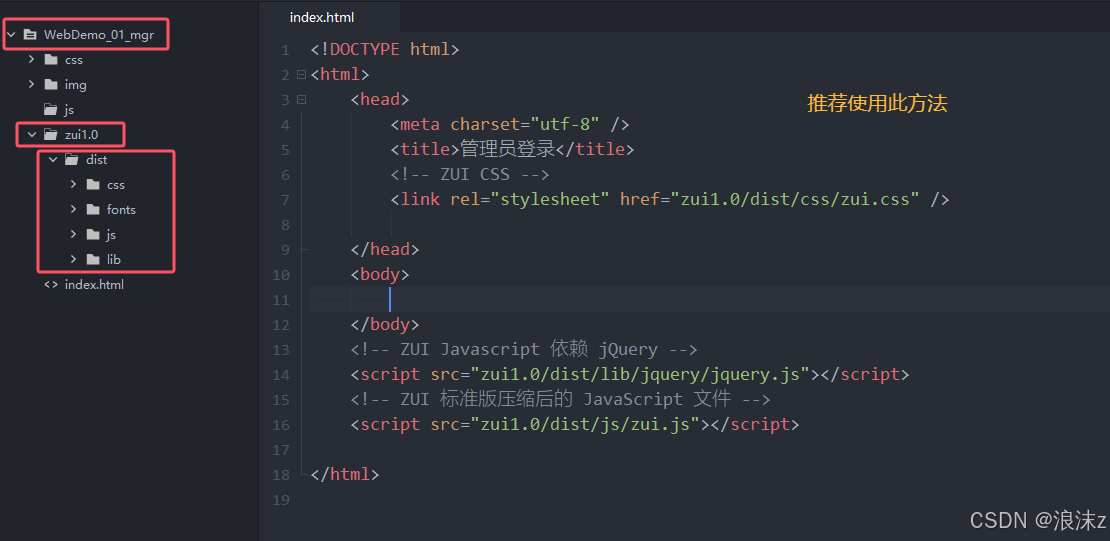The height and width of the screenshot is (541, 1110).
Task: Fold the head tag at line 3
Action: pyautogui.click(x=302, y=100)
